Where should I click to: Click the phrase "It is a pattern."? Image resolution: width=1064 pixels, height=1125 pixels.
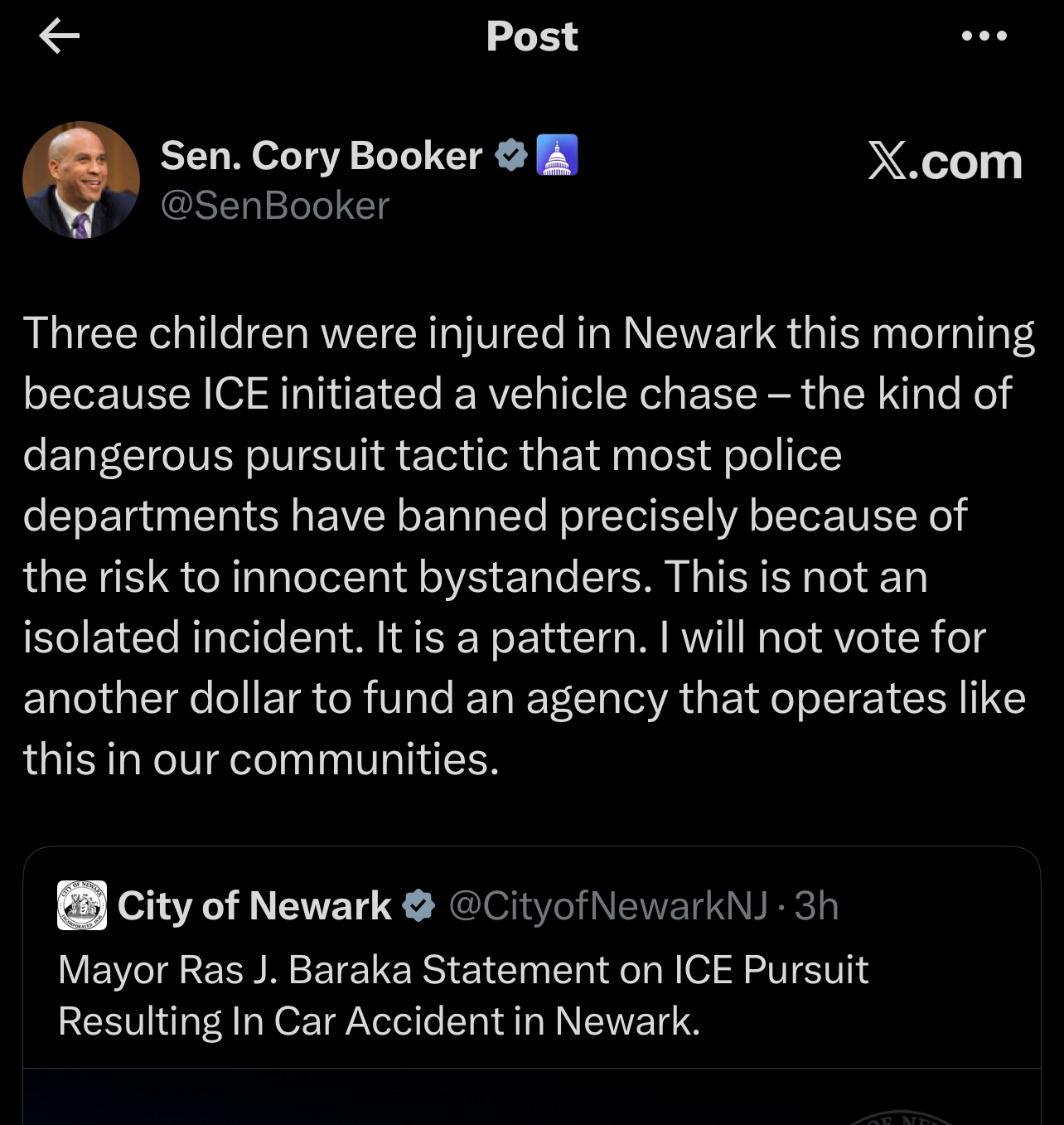tap(511, 638)
